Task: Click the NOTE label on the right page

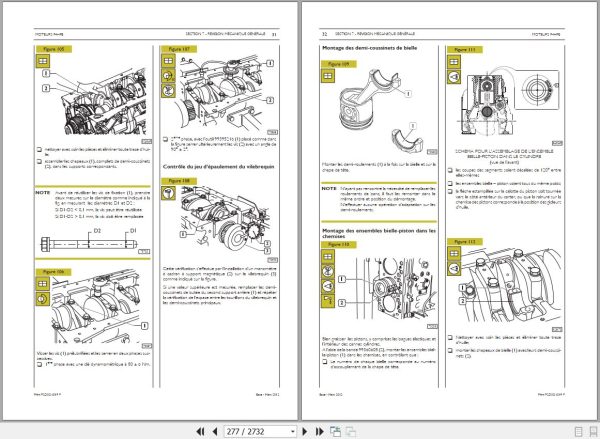Action: pyautogui.click(x=329, y=188)
